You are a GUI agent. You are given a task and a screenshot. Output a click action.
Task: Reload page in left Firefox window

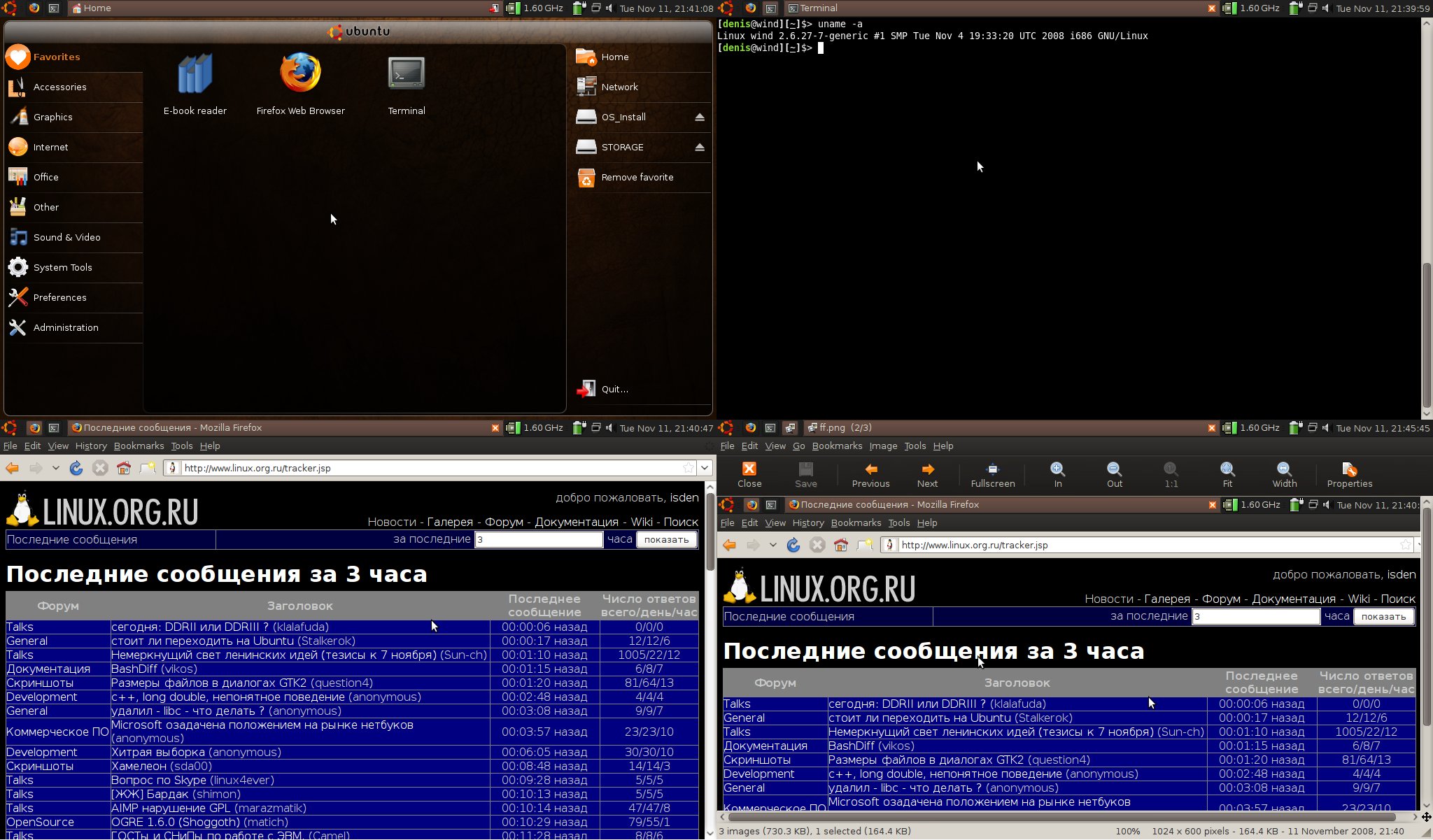[76, 469]
